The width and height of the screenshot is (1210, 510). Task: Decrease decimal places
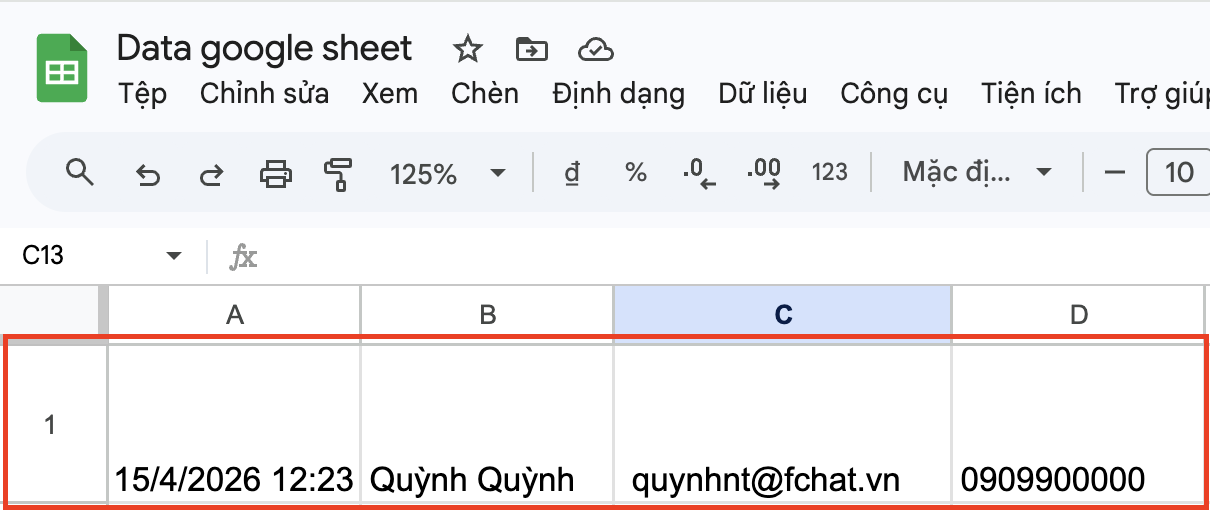[x=700, y=173]
